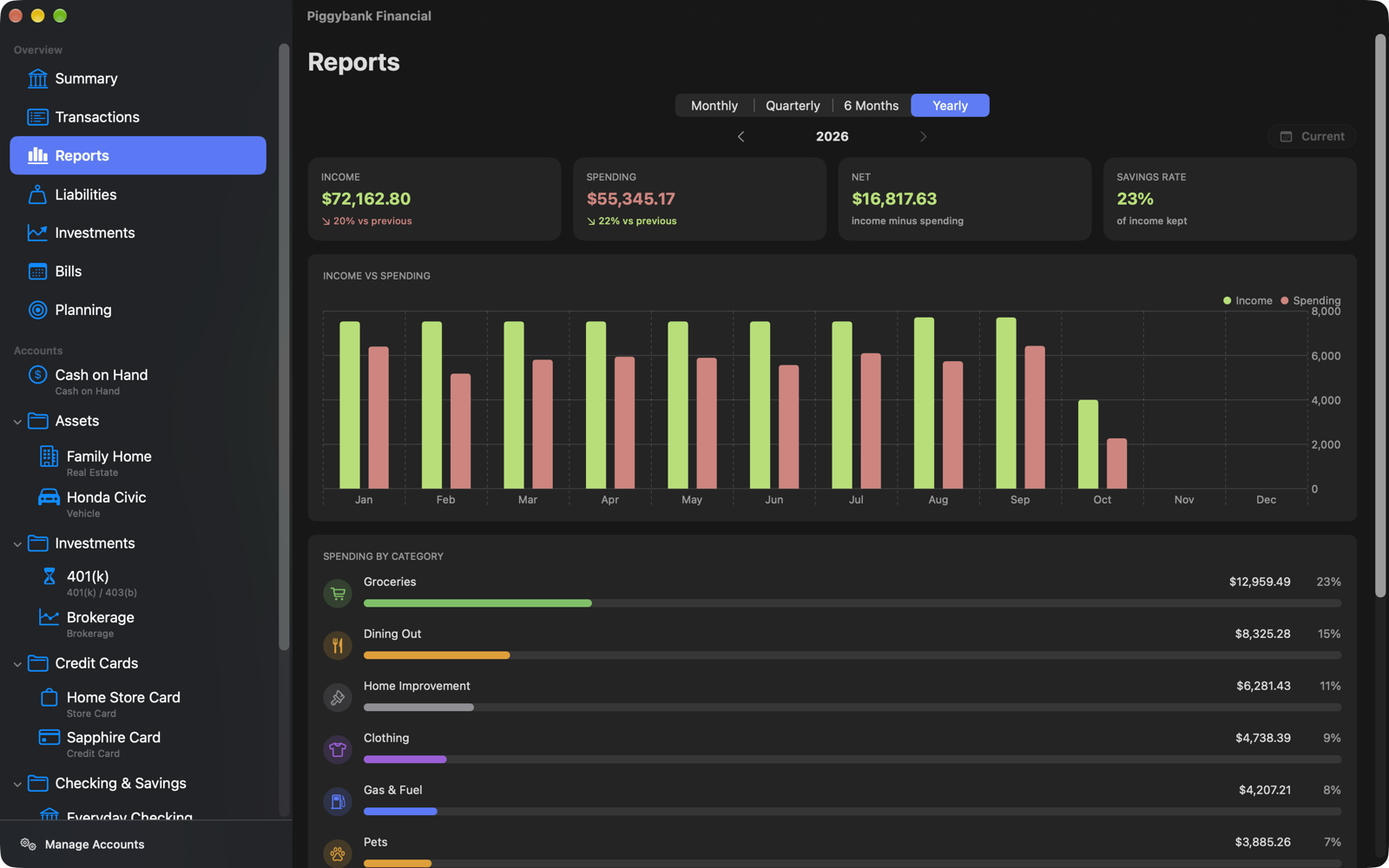Click the main content vertical scrollbar

coord(1380,316)
